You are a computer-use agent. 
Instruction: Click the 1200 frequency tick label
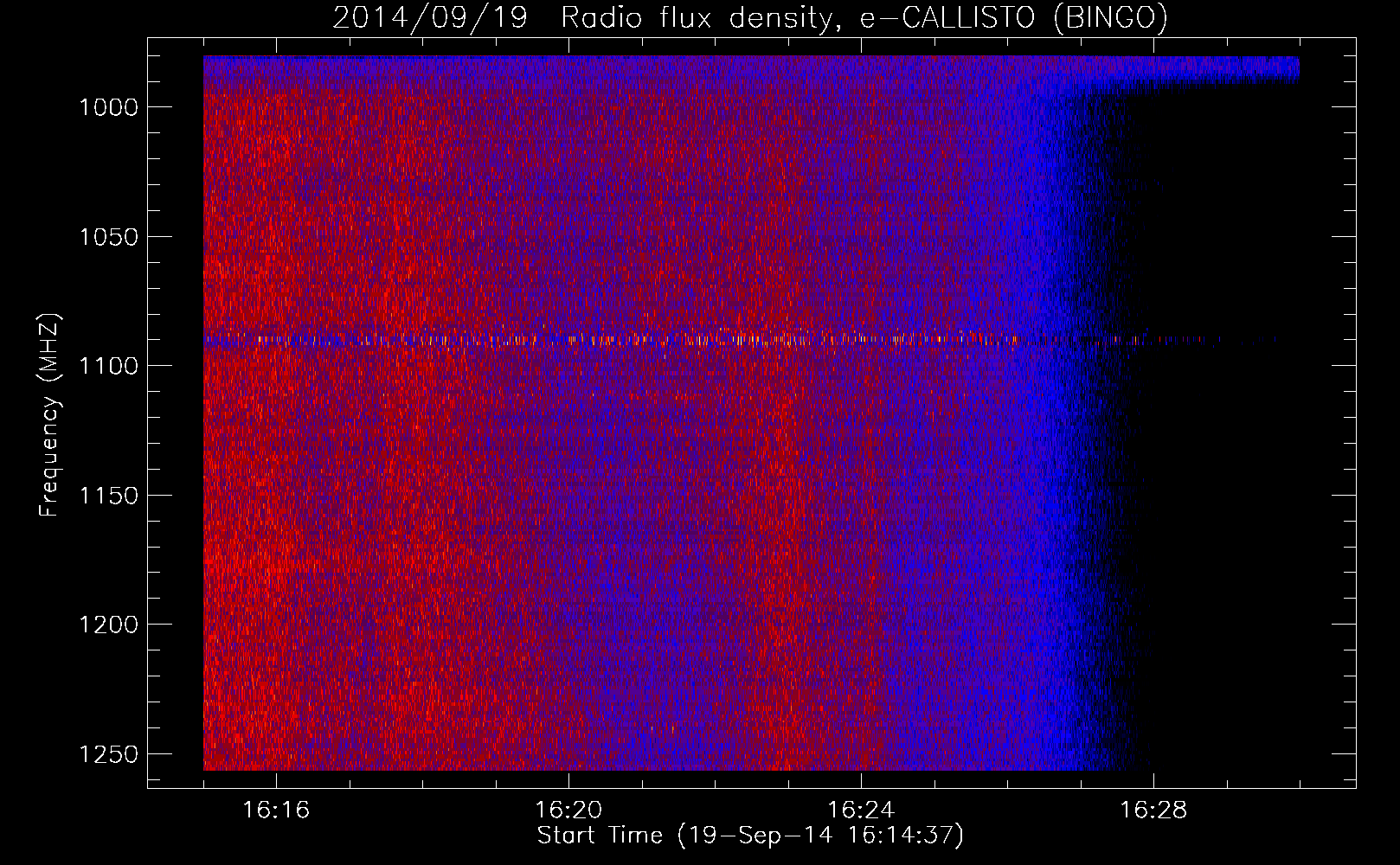click(108, 625)
